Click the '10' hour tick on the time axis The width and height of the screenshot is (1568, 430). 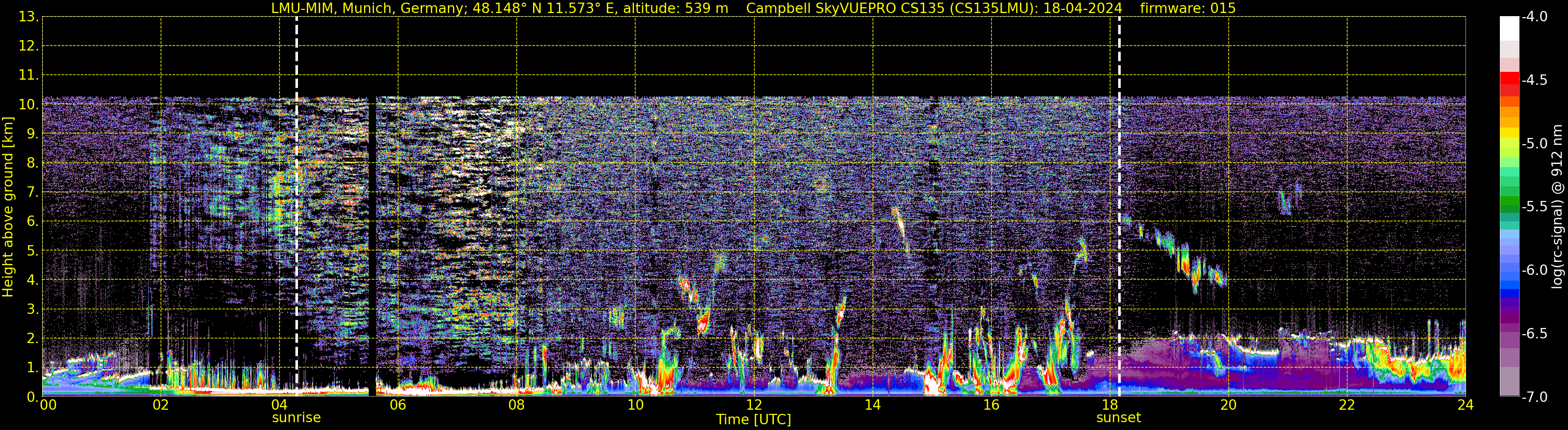tap(635, 405)
